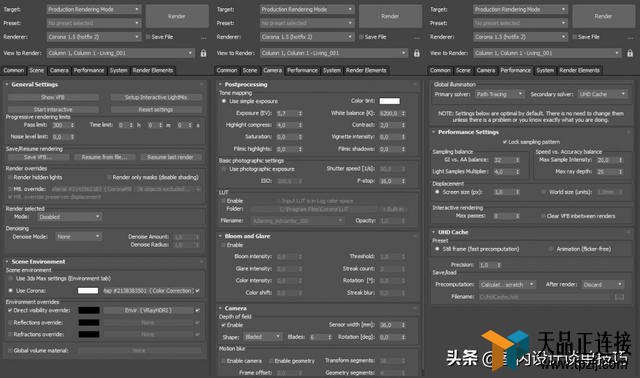Click Setup Interactive LightMix button

(156, 97)
